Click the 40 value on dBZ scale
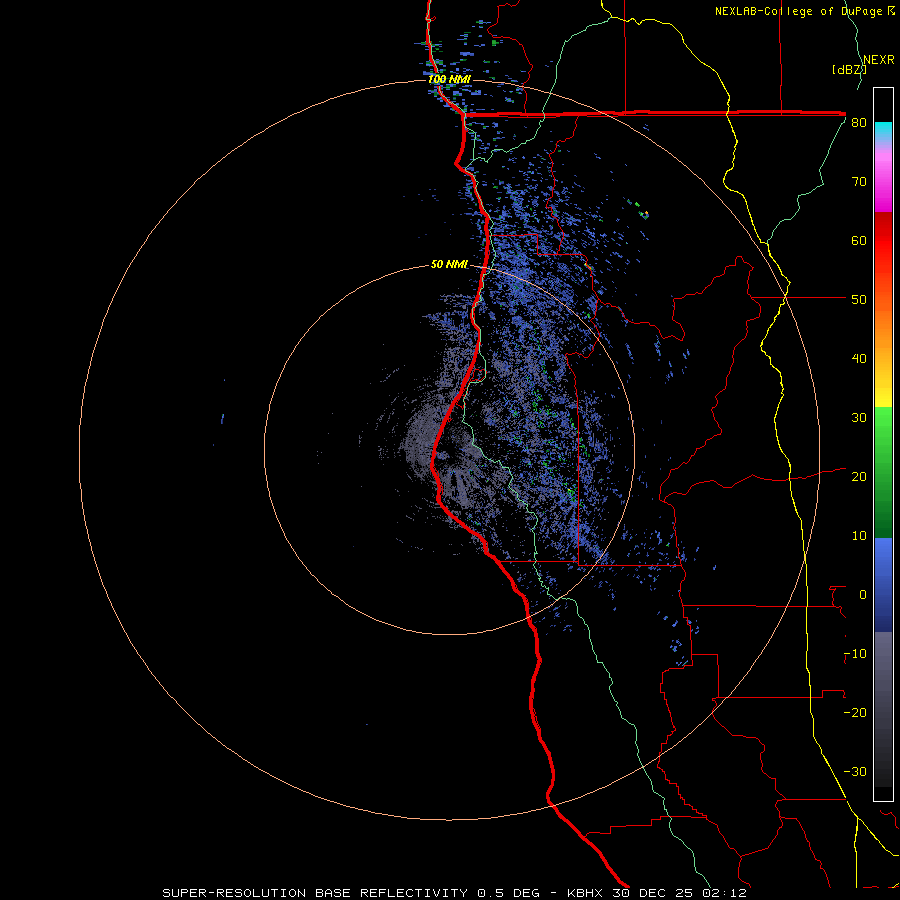 859,359
